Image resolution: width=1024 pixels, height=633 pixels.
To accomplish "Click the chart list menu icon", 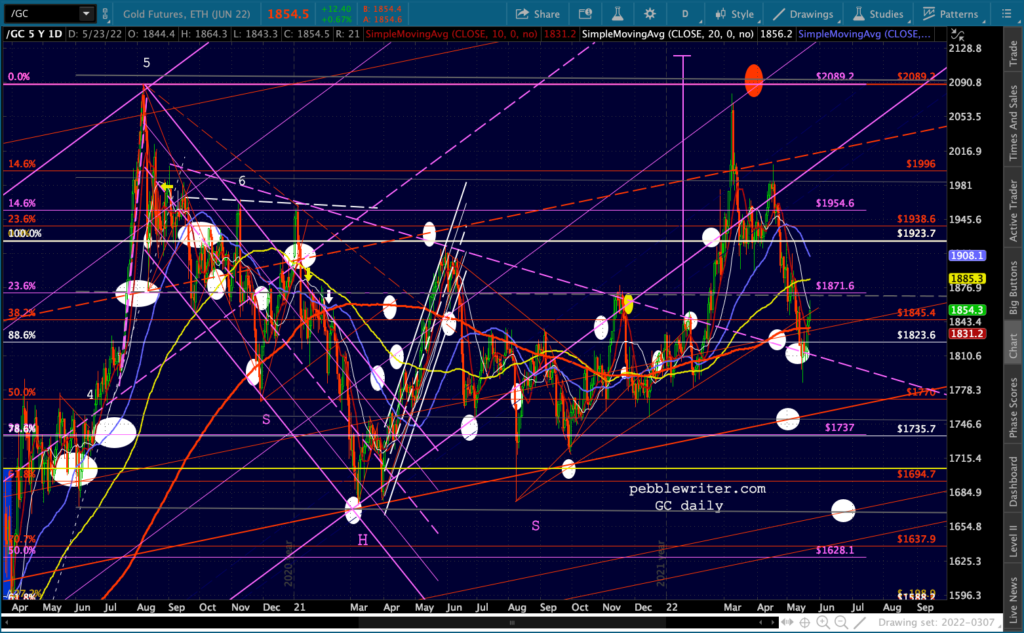I will click(1006, 14).
